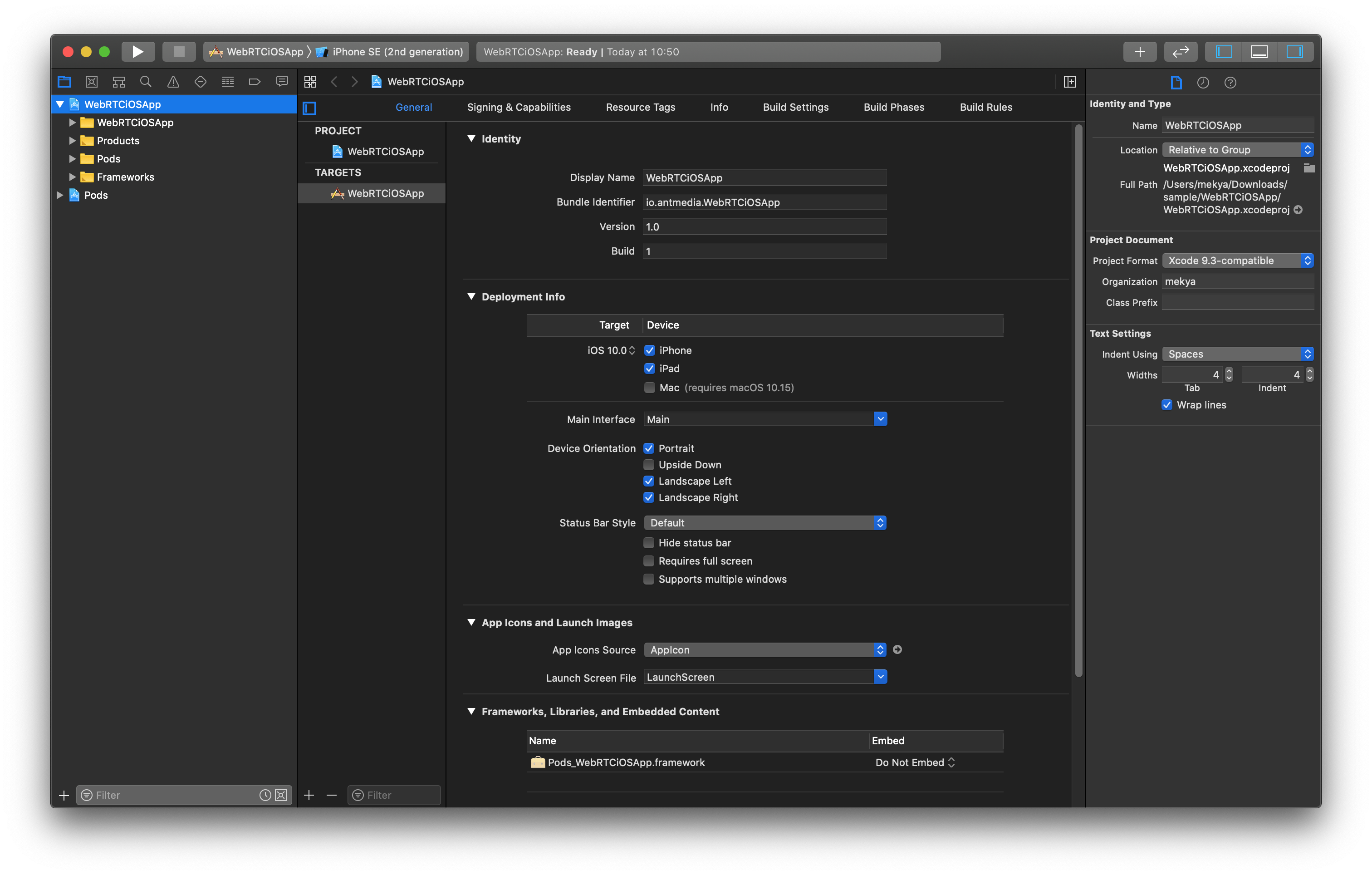Enable Hide status bar
The width and height of the screenshot is (1372, 875).
[648, 543]
